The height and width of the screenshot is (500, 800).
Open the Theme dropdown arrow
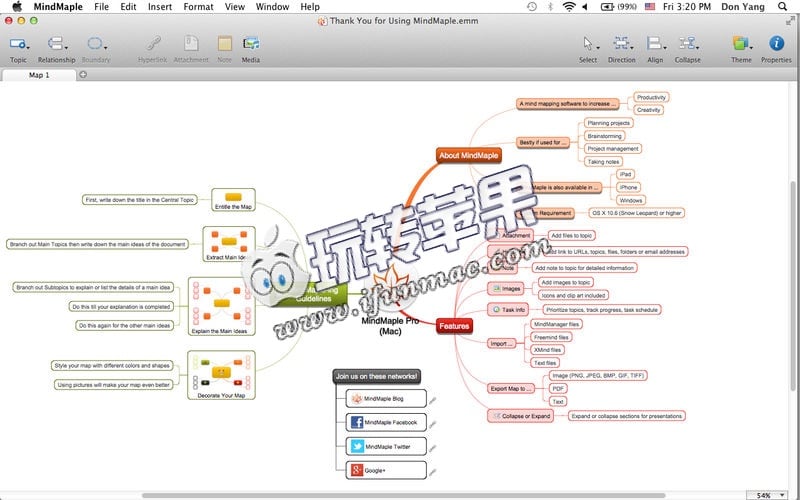751,47
